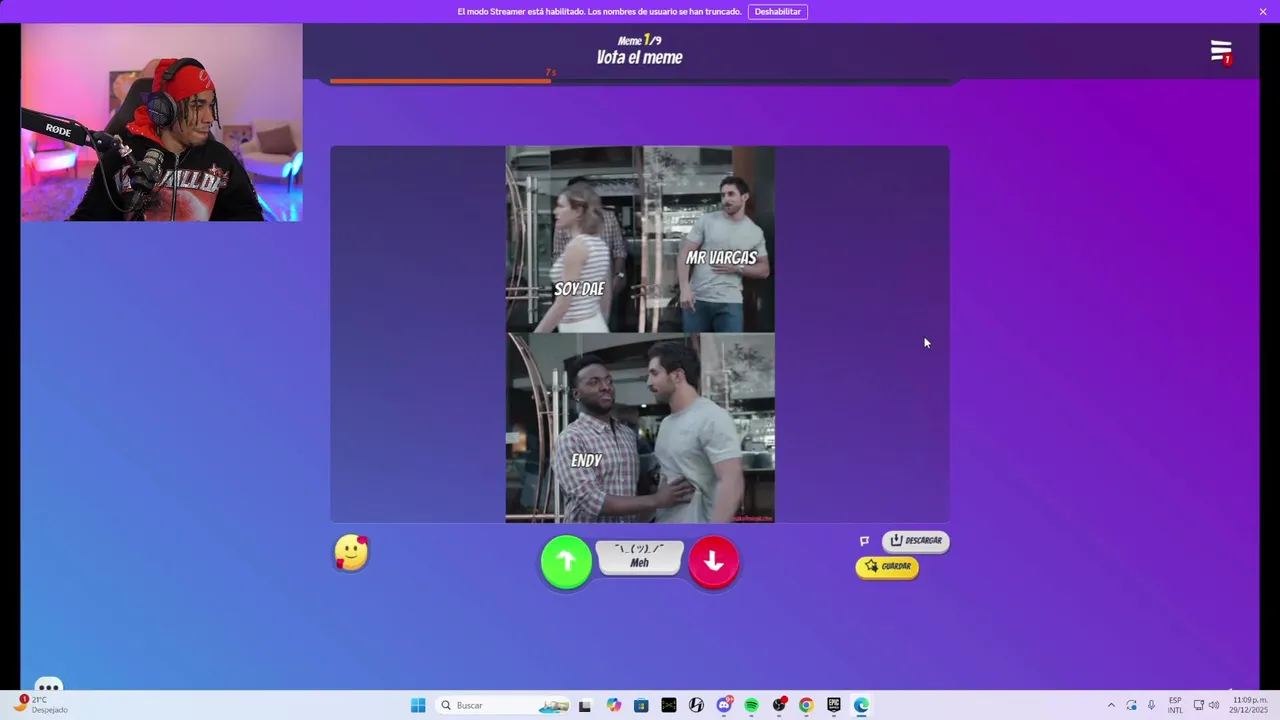This screenshot has width=1280, height=720.
Task: Click the Guardar button
Action: (x=887, y=566)
